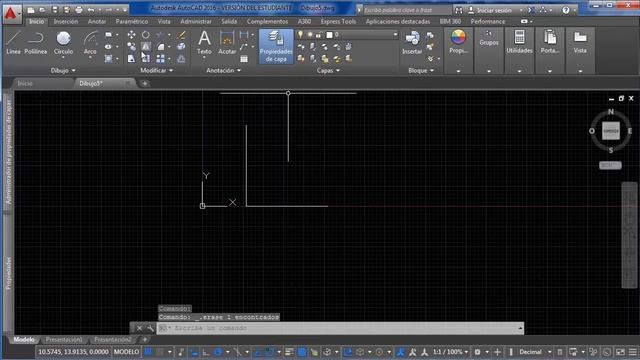Viewport: 640px width, 360px height.
Task: Toggle the layer freeze sun icon
Action: click(310, 35)
